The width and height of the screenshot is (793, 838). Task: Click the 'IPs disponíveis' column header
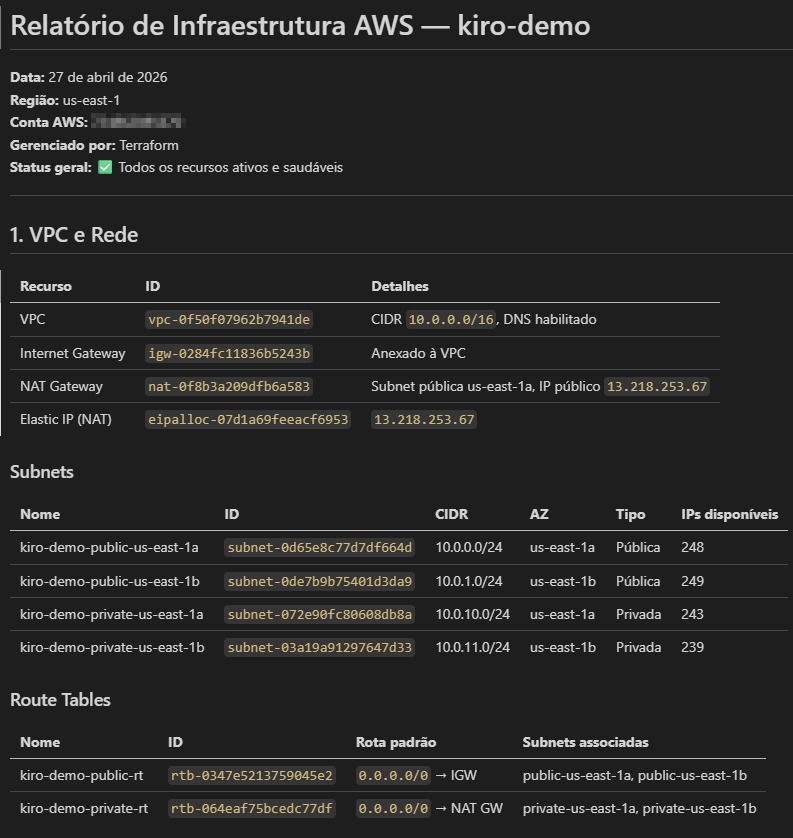729,514
